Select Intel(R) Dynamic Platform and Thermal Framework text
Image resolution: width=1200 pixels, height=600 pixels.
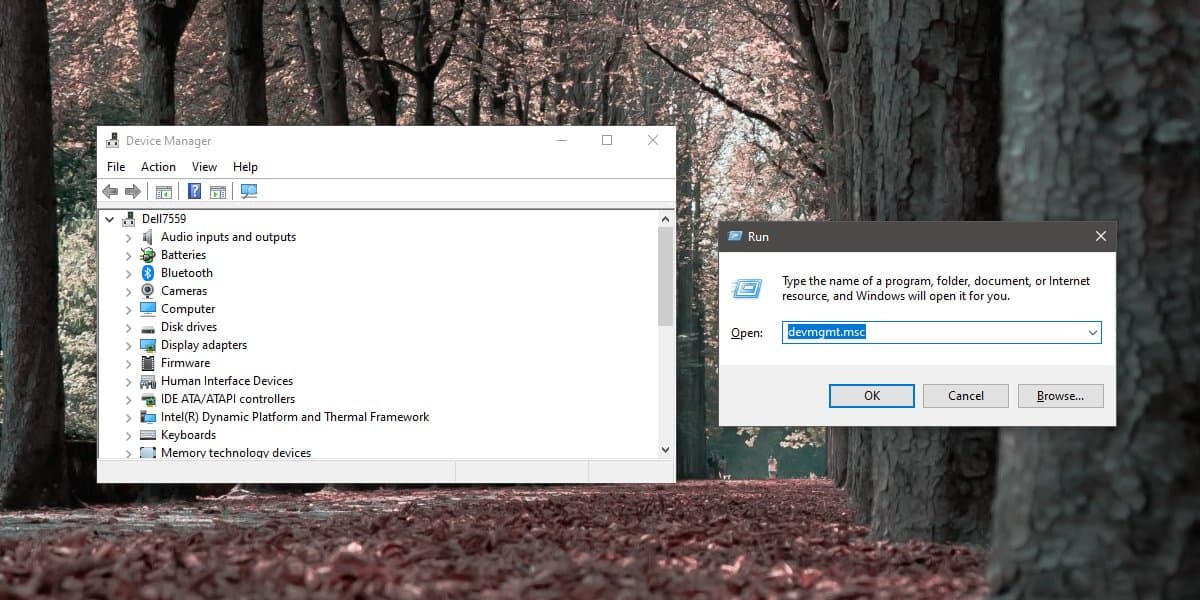click(x=295, y=417)
